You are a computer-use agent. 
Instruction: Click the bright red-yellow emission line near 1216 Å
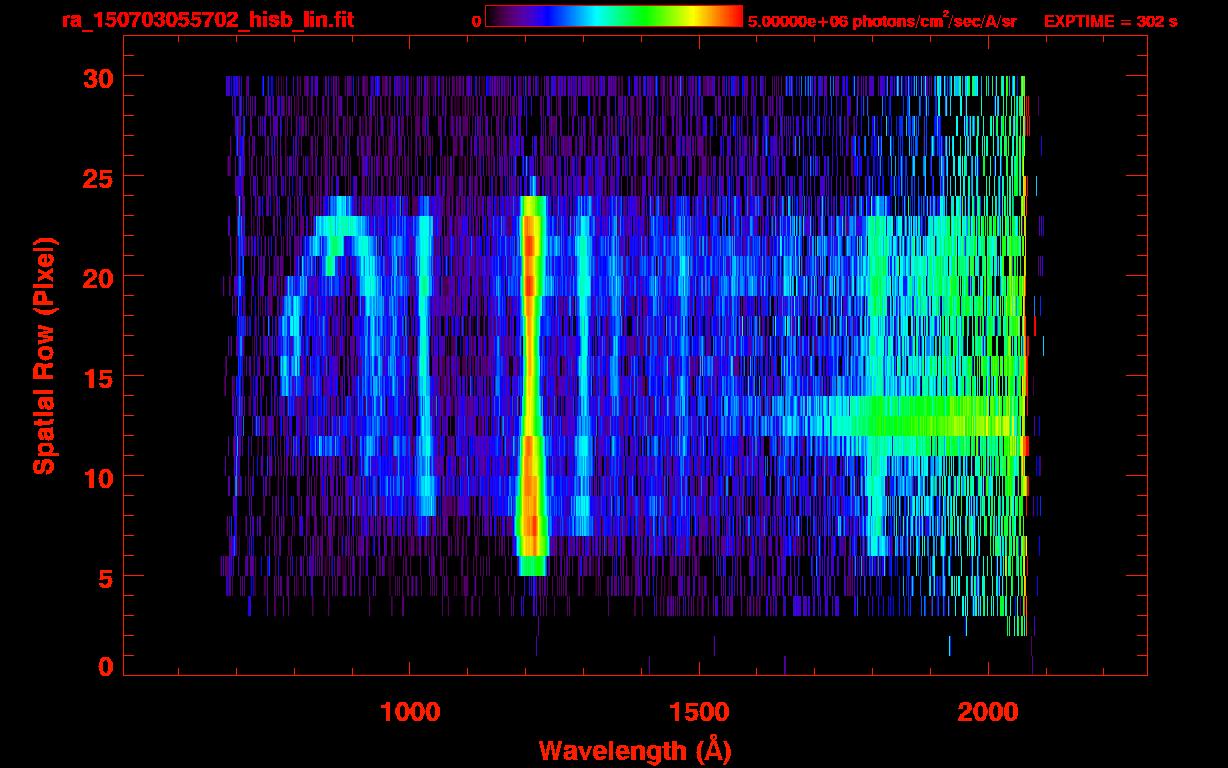[x=531, y=385]
